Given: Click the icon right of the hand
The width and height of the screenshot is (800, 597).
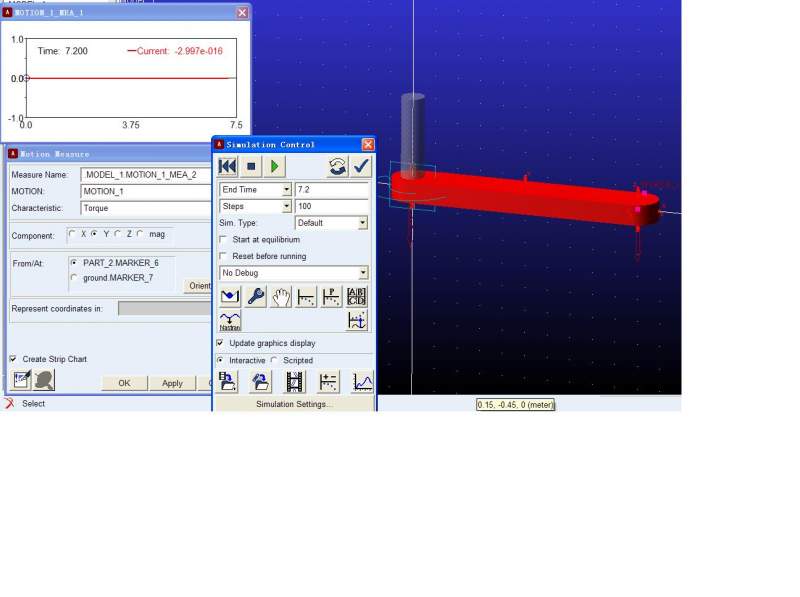Looking at the screenshot, I should pyautogui.click(x=306, y=296).
